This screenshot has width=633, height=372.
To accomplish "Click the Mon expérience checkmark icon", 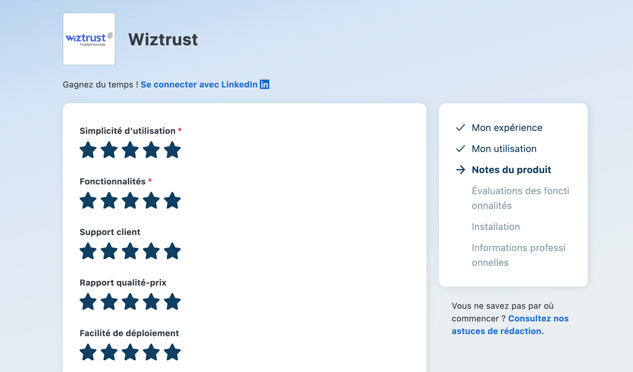I will point(460,128).
